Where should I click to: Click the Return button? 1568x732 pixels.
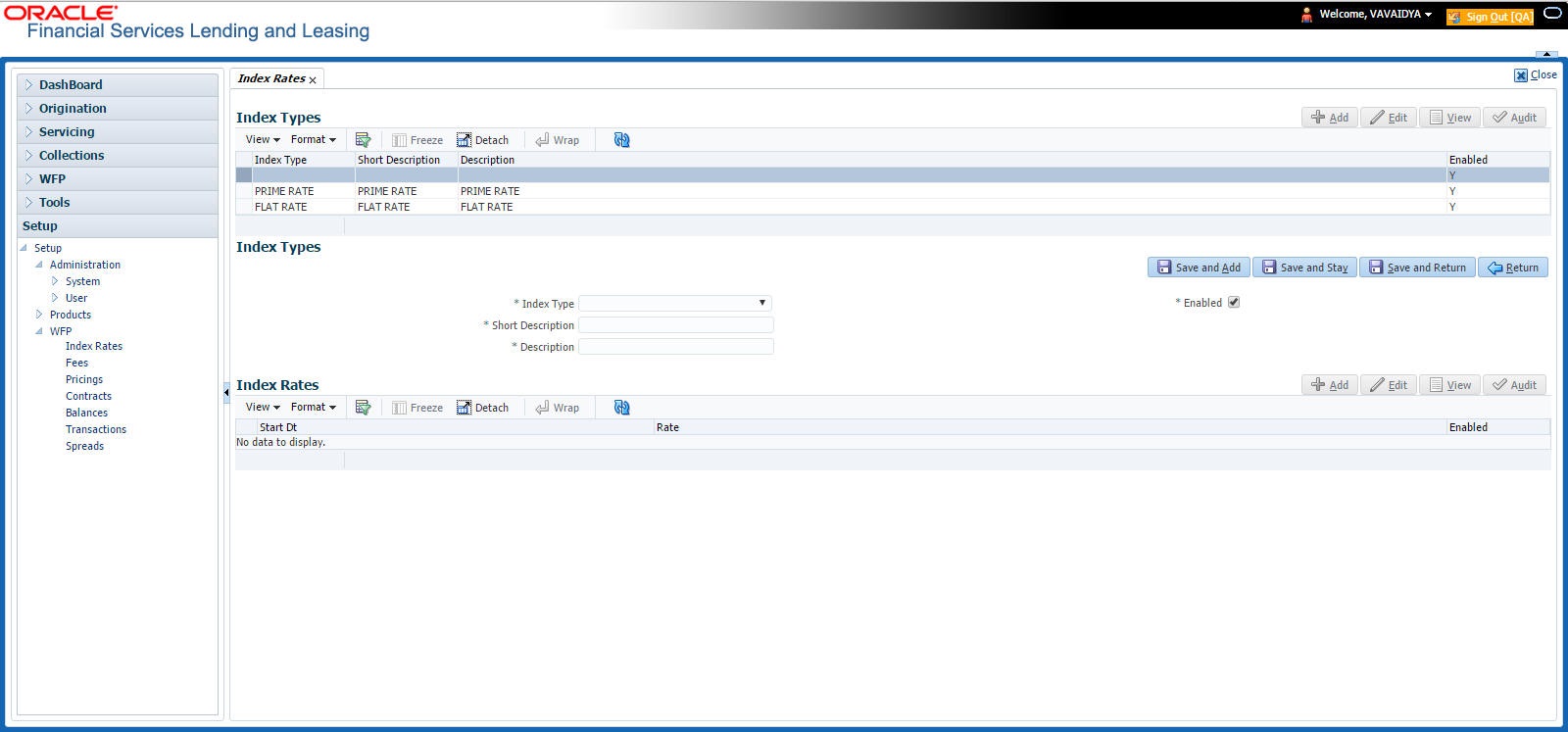point(1513,268)
